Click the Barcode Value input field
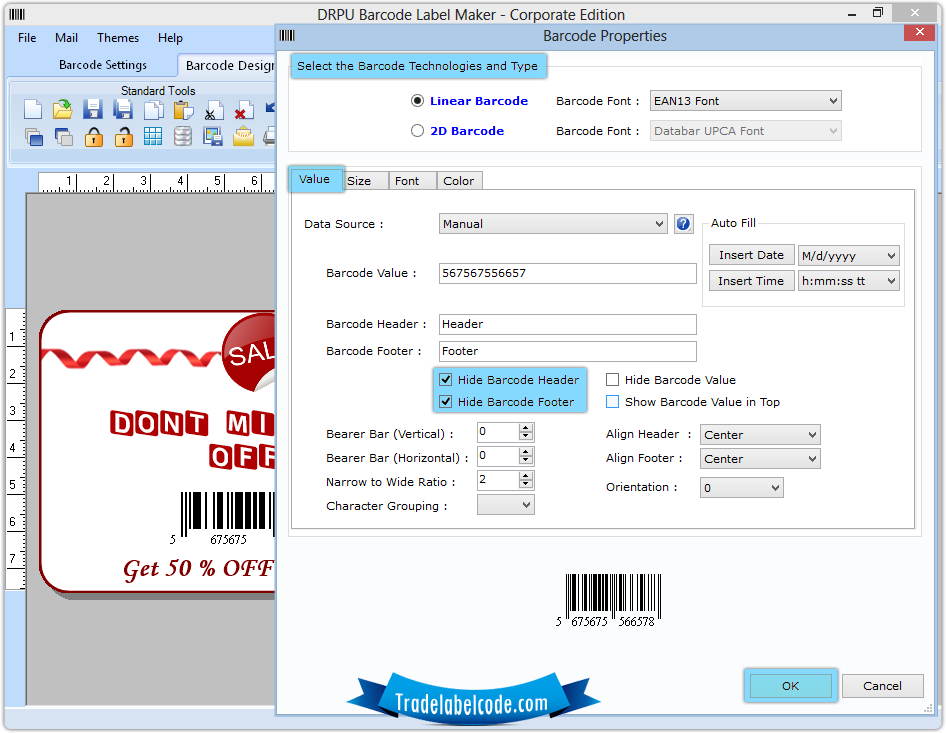The width and height of the screenshot is (946, 733). coord(567,273)
